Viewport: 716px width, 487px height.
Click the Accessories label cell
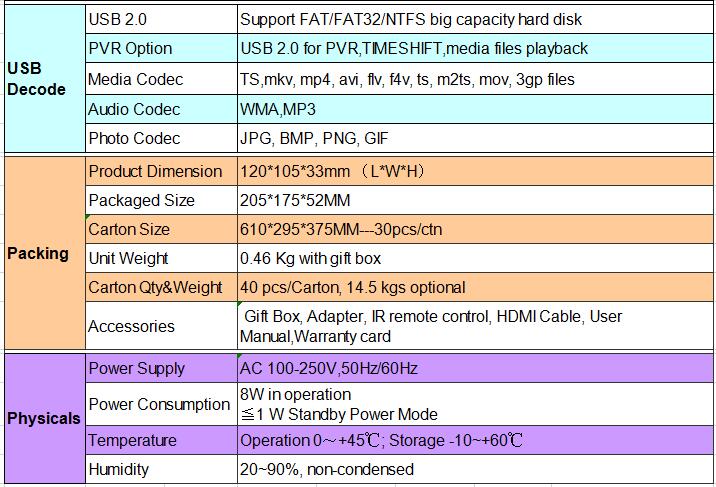coord(160,326)
